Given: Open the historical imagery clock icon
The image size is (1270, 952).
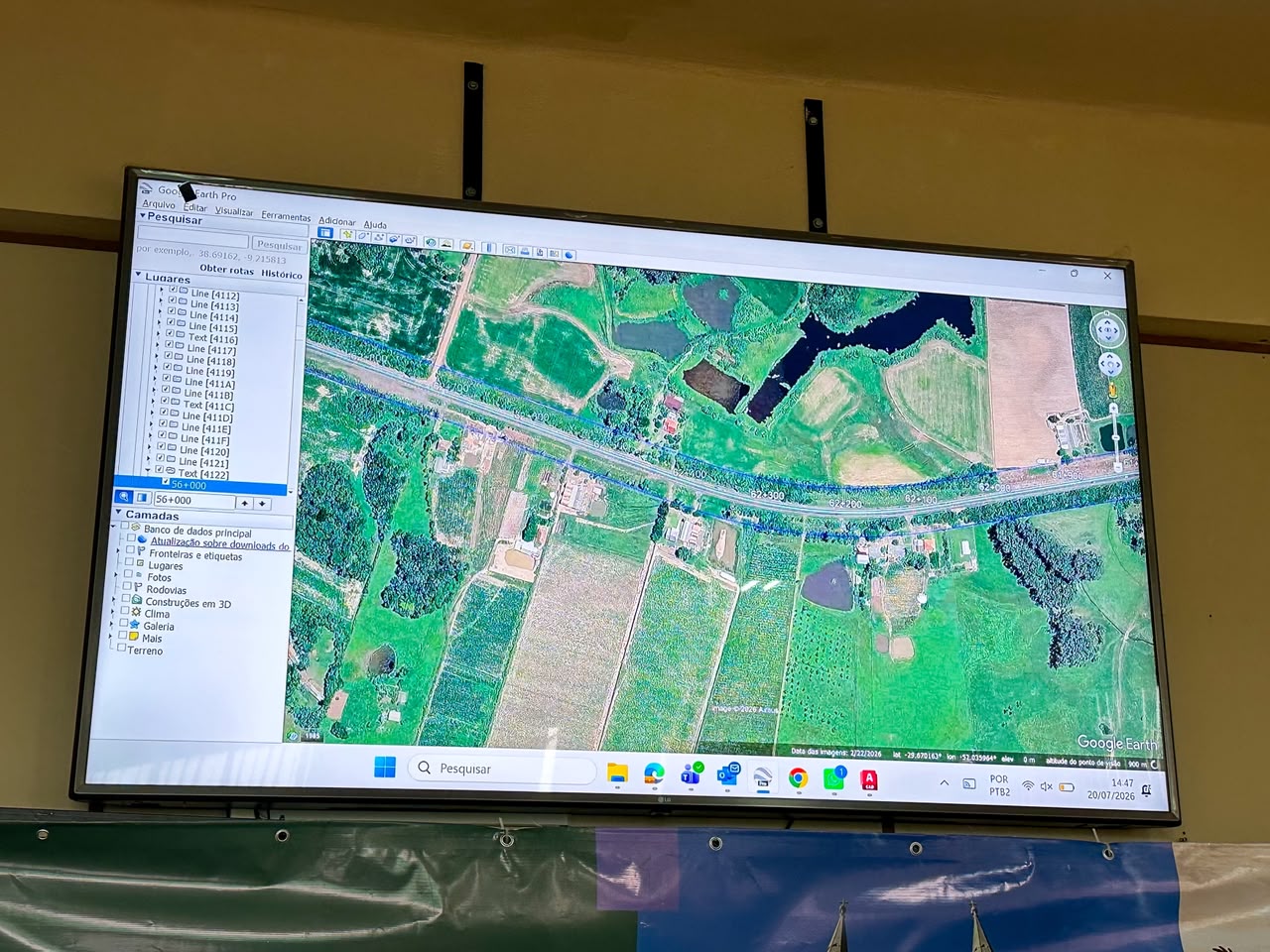Looking at the screenshot, I should pyautogui.click(x=431, y=242).
